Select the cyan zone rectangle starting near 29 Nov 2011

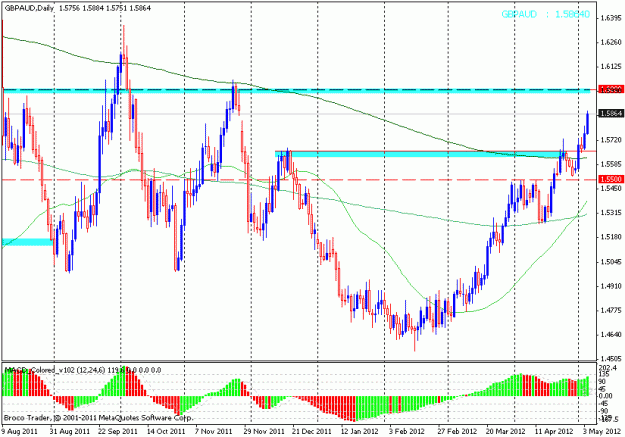419,154
